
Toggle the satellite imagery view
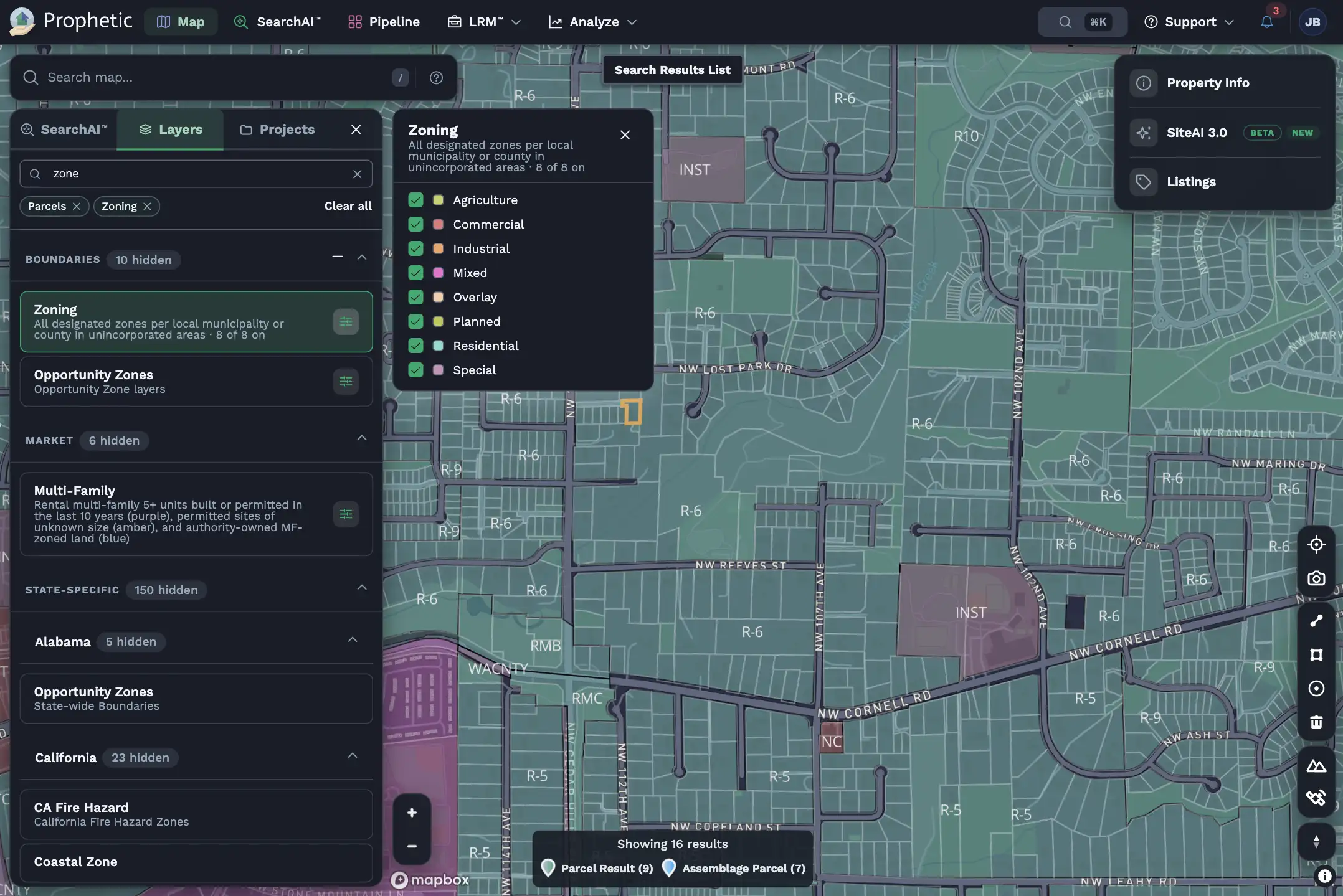tap(1316, 798)
